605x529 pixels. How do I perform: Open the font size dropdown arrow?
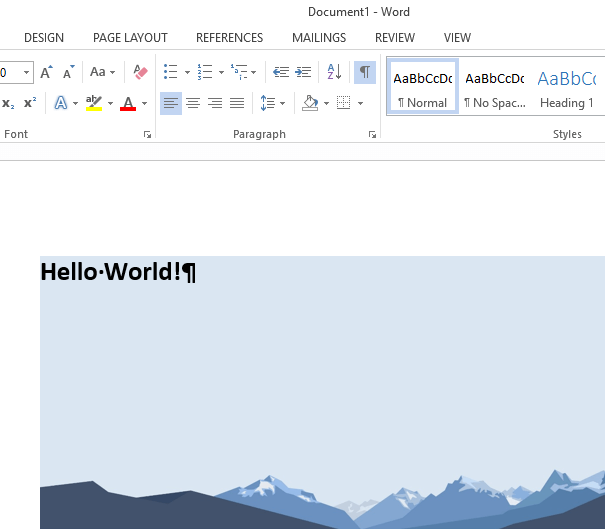[26, 72]
